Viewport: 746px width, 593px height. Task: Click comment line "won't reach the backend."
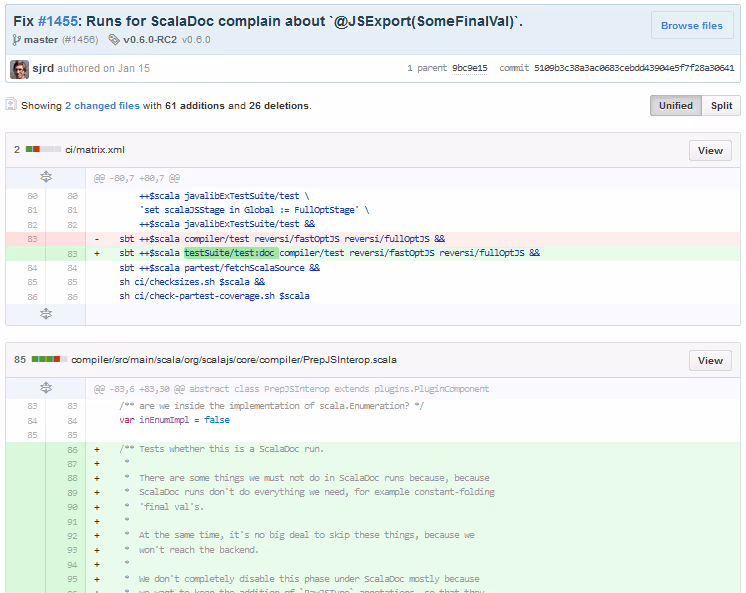pos(199,550)
